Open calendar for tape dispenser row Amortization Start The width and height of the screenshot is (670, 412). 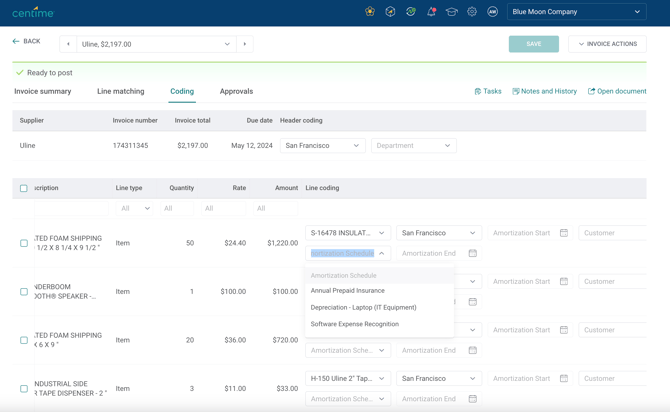click(x=564, y=378)
